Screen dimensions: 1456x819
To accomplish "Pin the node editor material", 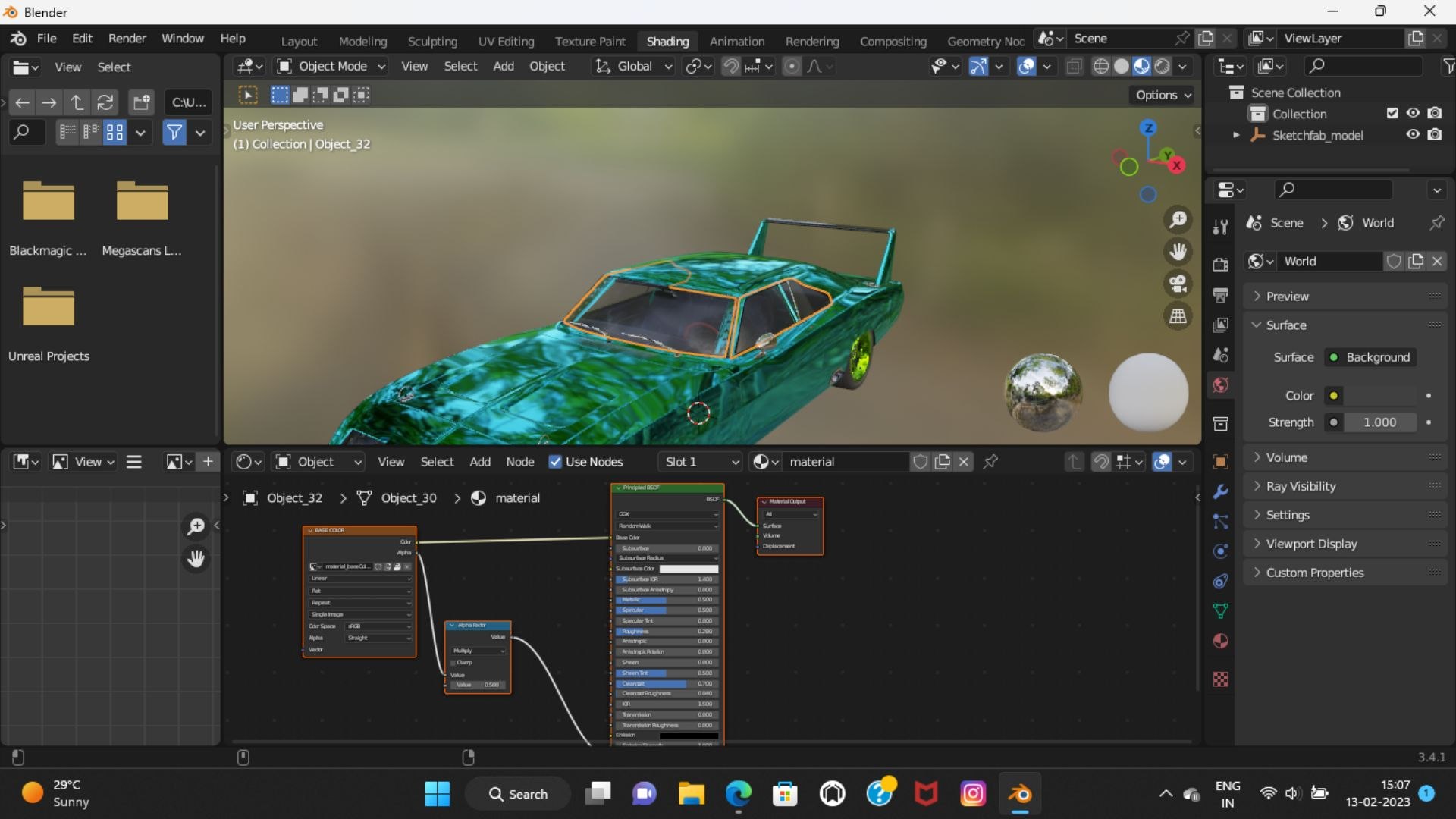I will (990, 462).
